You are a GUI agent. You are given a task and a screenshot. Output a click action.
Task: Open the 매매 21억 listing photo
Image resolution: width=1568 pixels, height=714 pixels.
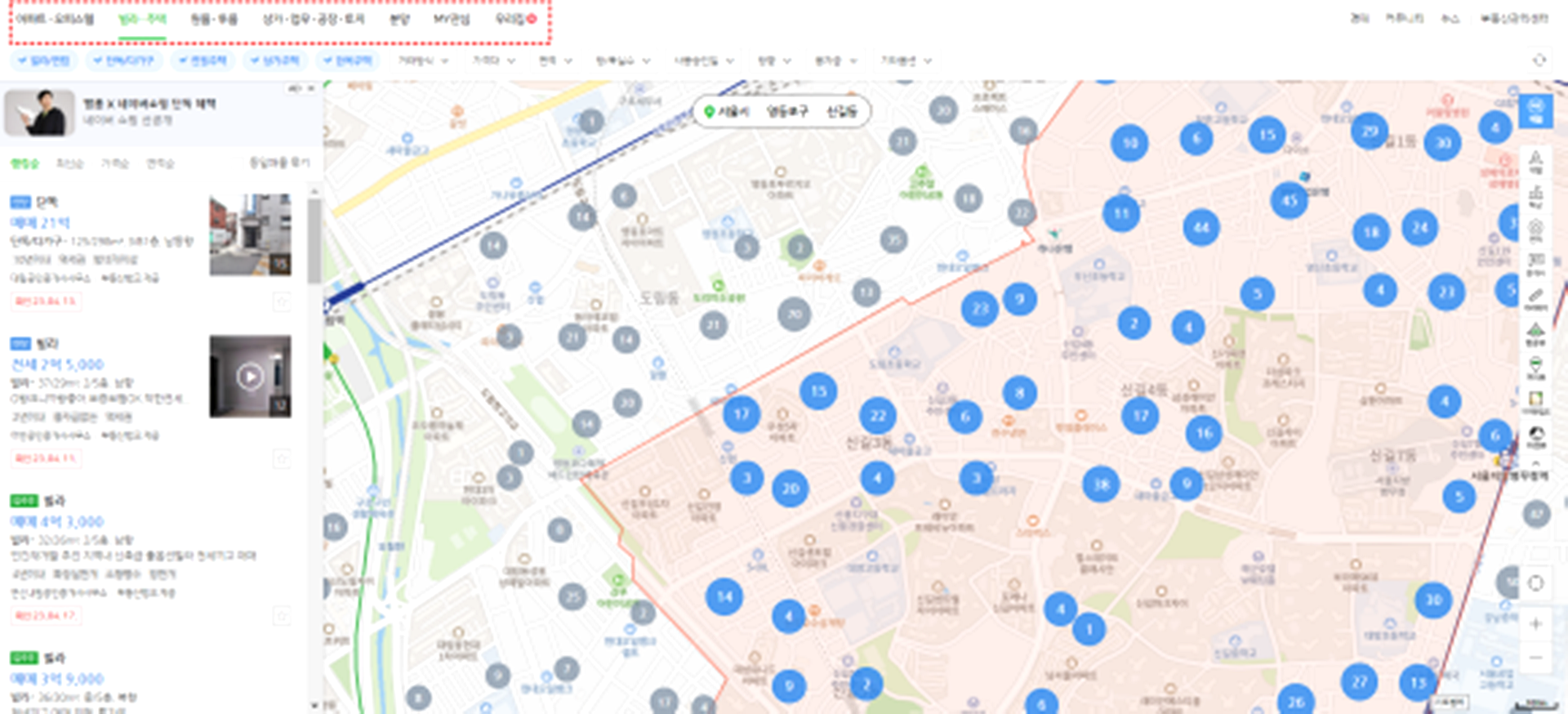(250, 235)
